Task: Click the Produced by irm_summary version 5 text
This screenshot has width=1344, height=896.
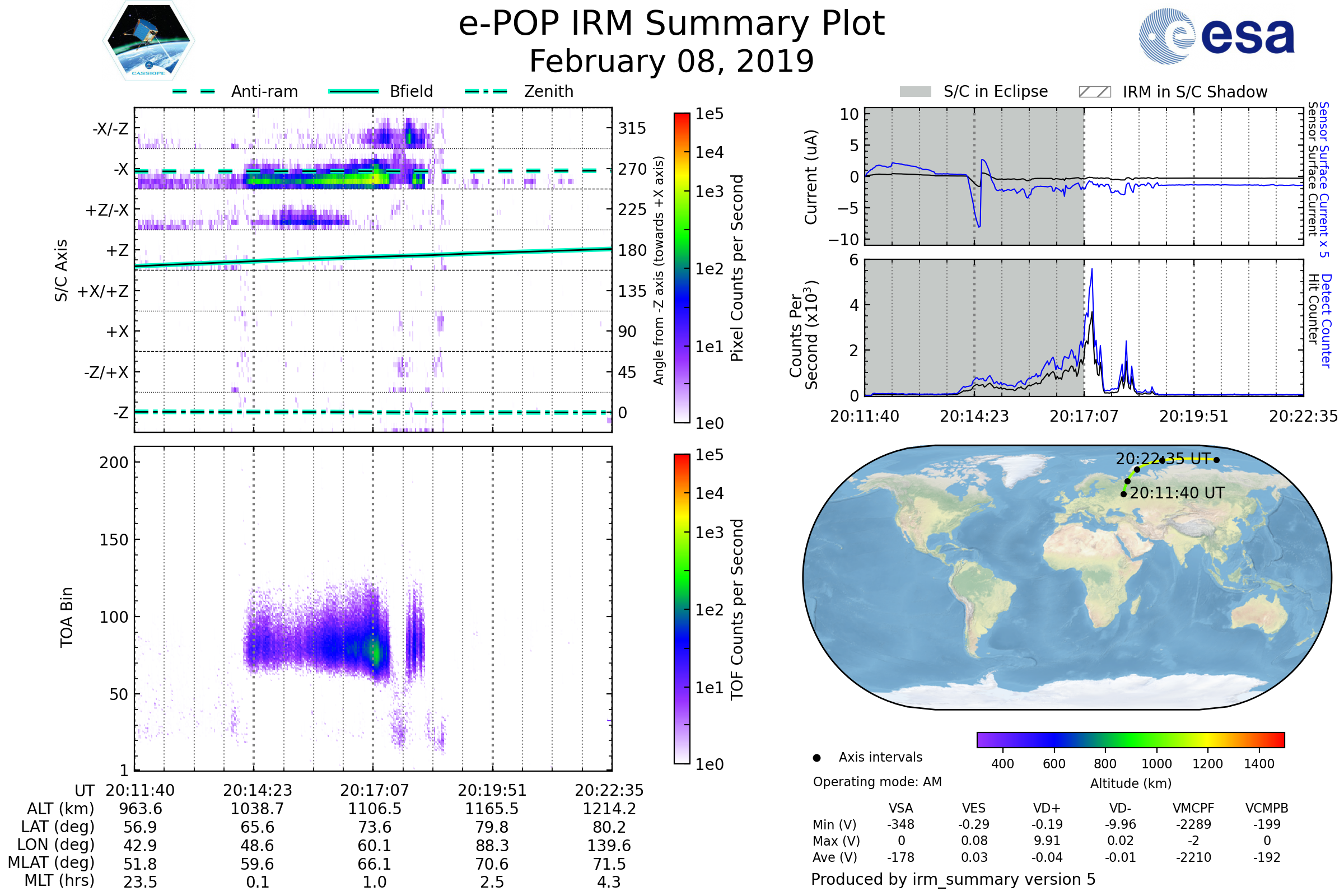Action: click(953, 879)
